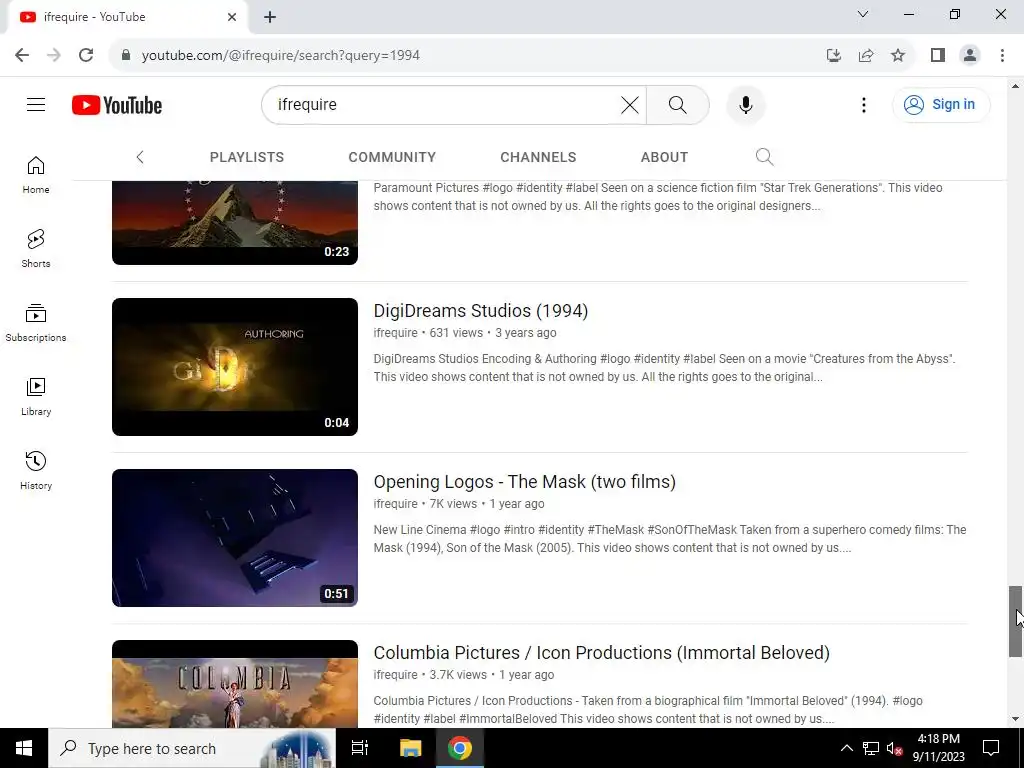Viewport: 1024px width, 768px height.
Task: Switch to the ABOUT tab
Action: [664, 157]
